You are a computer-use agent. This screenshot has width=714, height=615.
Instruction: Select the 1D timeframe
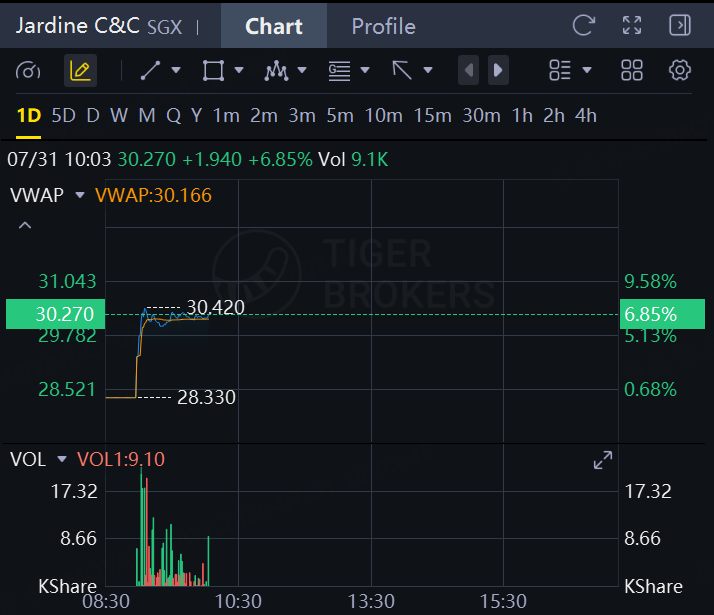click(x=29, y=116)
